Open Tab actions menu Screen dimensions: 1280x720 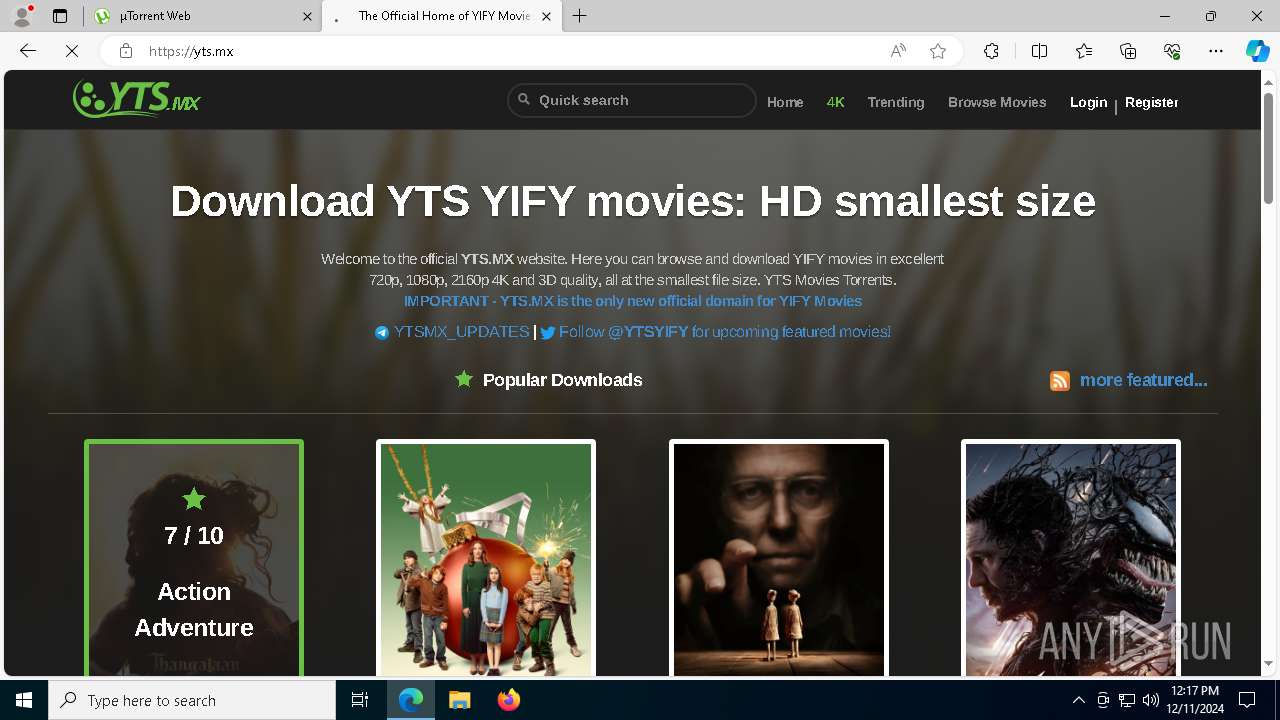point(60,16)
